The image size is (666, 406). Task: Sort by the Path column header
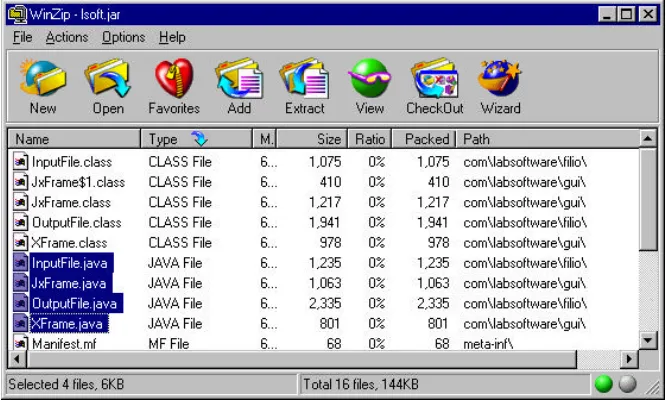pos(548,139)
